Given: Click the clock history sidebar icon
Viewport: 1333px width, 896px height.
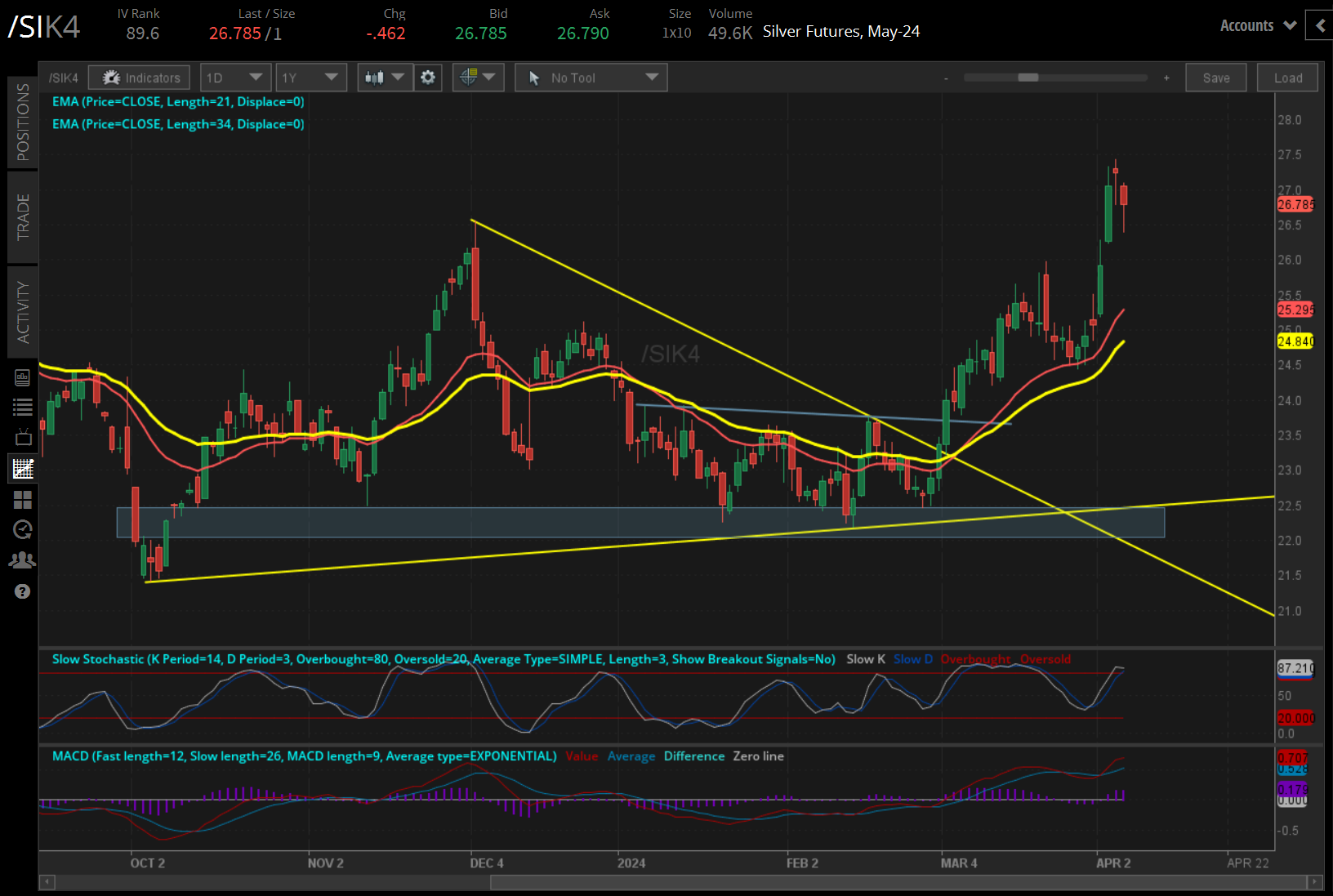Looking at the screenshot, I should 23,529.
